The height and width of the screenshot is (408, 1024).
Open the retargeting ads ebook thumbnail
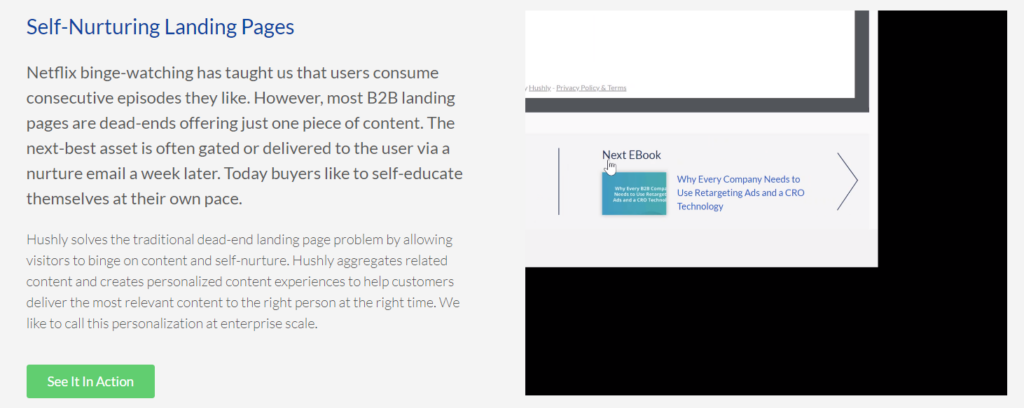pos(634,193)
